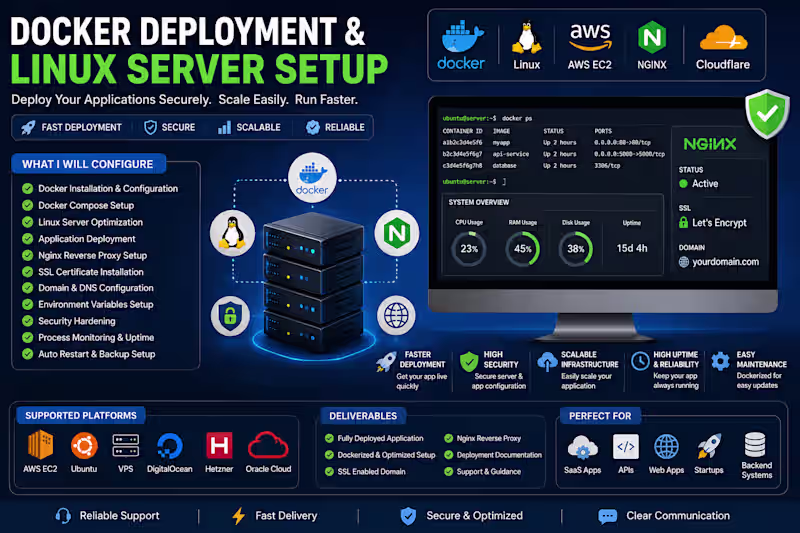Image resolution: width=800 pixels, height=533 pixels.
Task: Click the orange Ubuntu platform icon
Action: click(x=84, y=445)
